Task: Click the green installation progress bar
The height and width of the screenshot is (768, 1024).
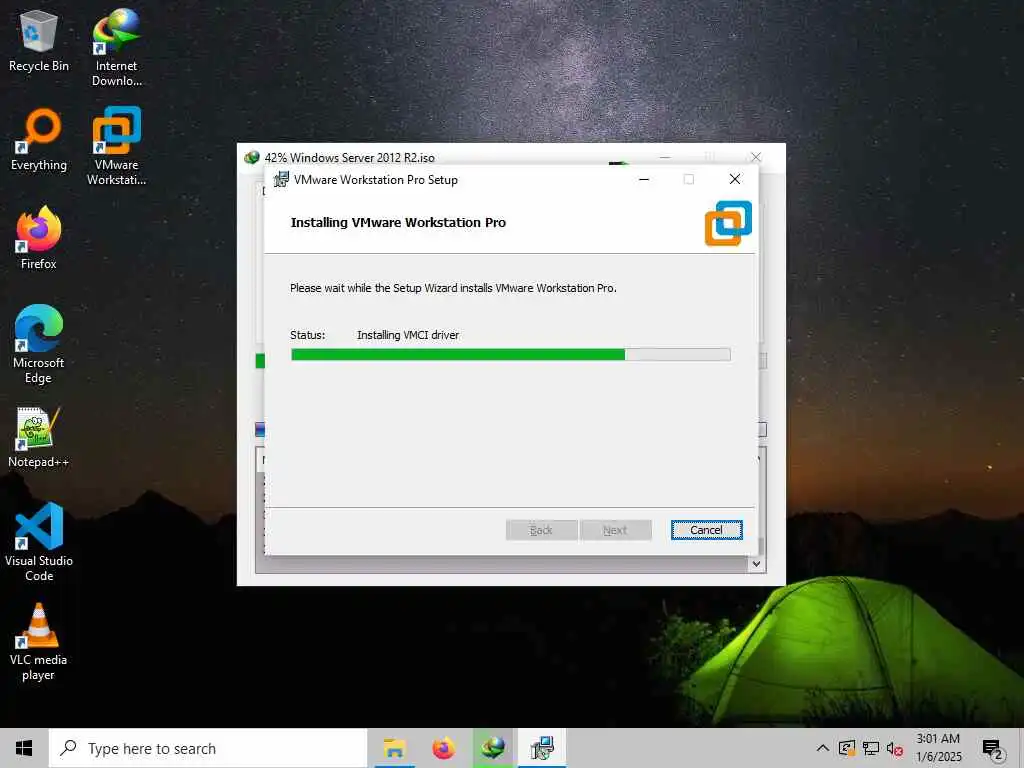Action: tap(511, 355)
